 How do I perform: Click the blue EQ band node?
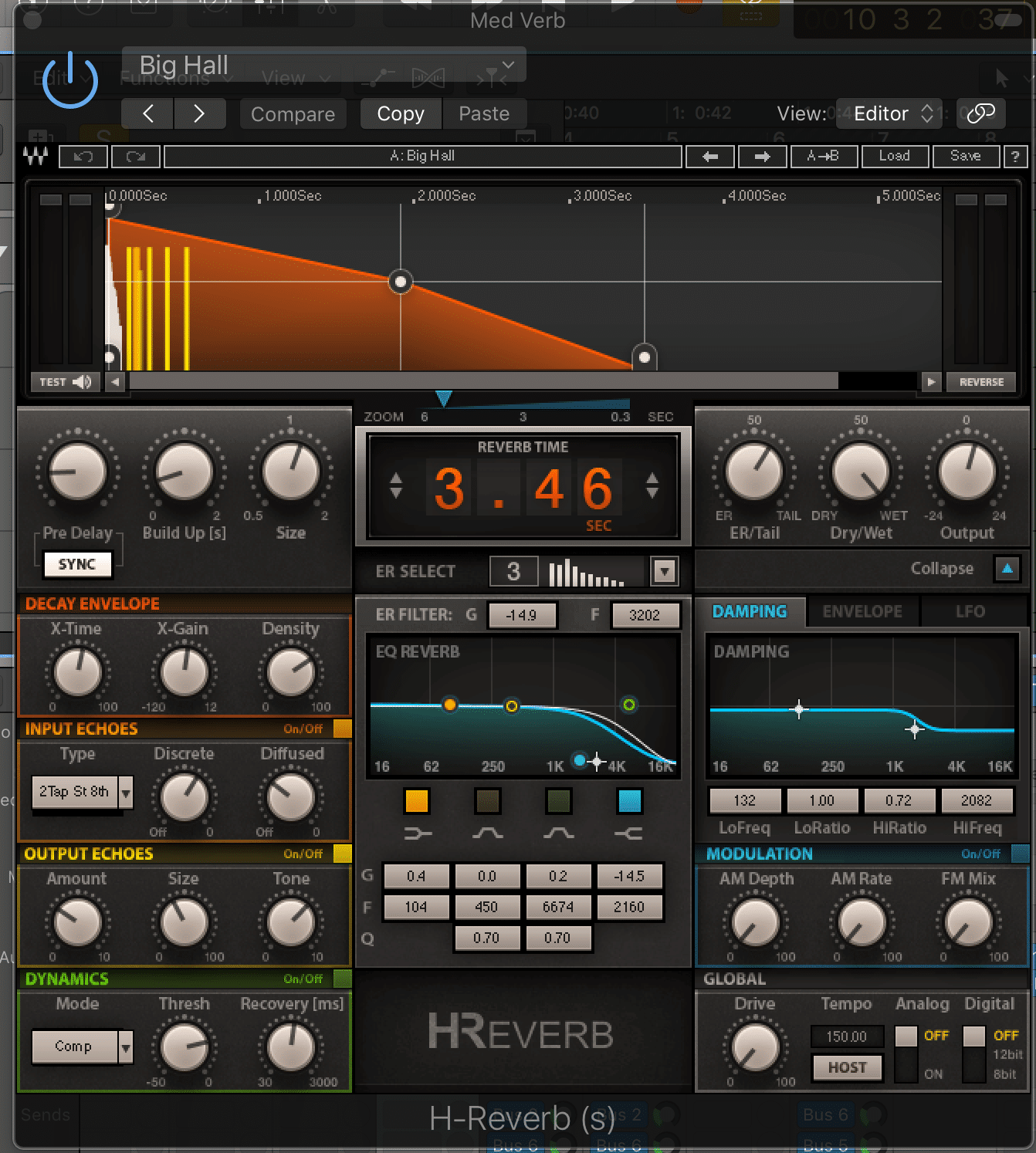tap(580, 761)
